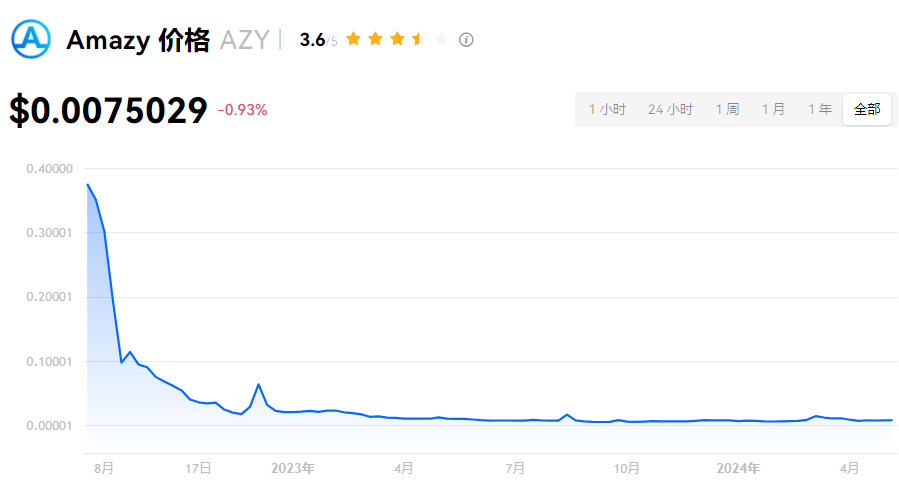Screen dimensions: 899x485
Task: Click the $0.0075029 price value
Action: 108,111
